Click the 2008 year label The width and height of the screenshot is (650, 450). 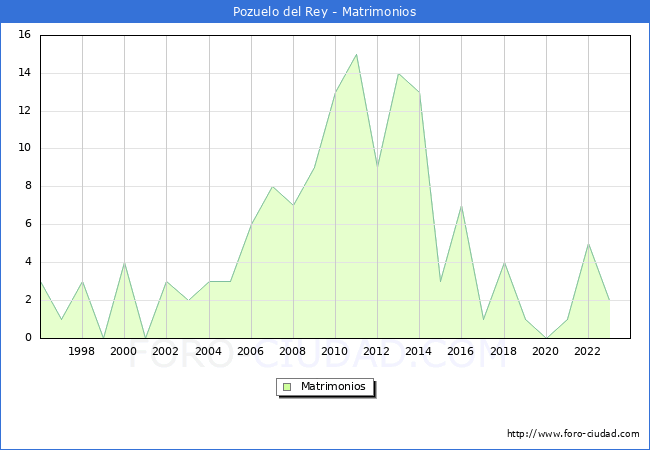click(x=292, y=352)
